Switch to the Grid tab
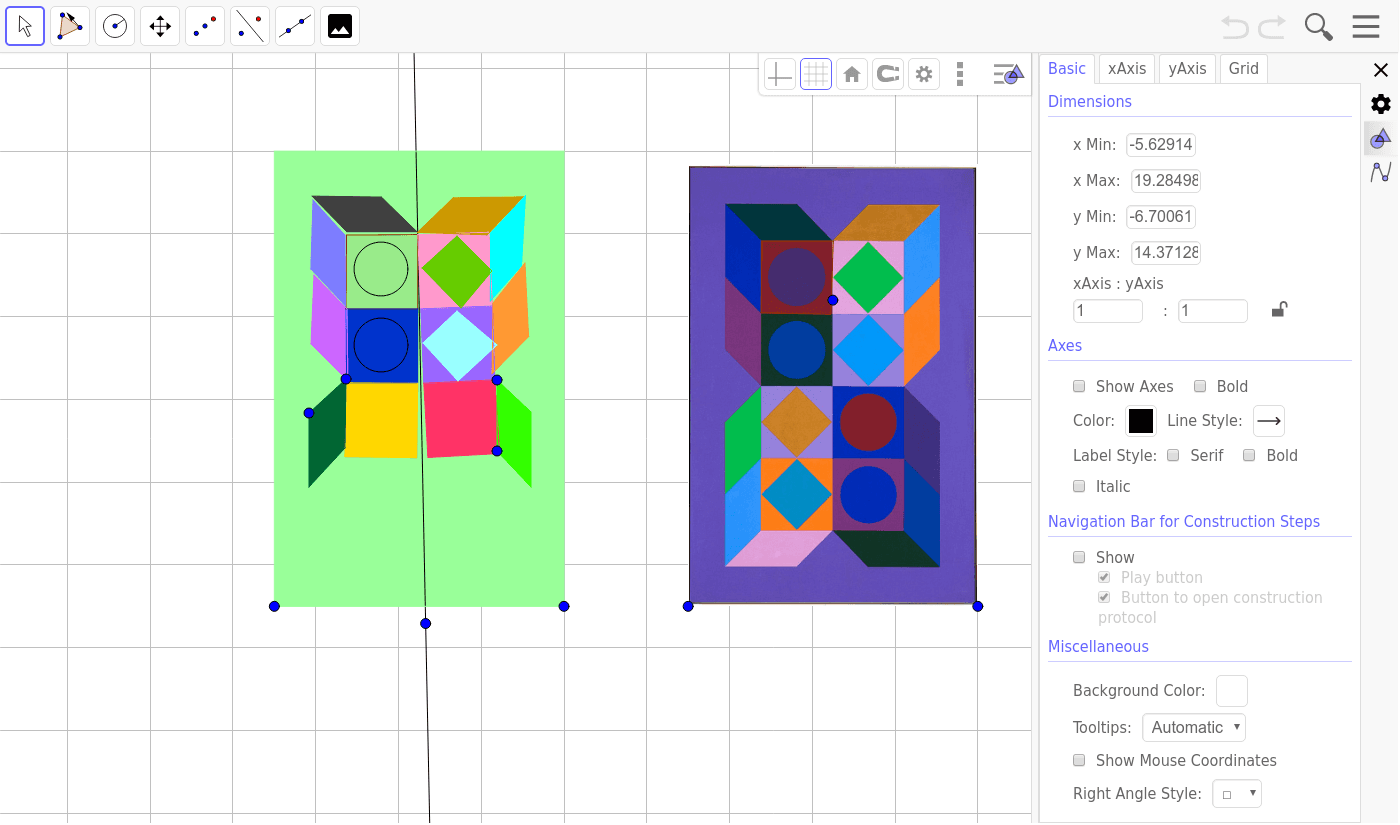1400x825 pixels. click(1244, 68)
